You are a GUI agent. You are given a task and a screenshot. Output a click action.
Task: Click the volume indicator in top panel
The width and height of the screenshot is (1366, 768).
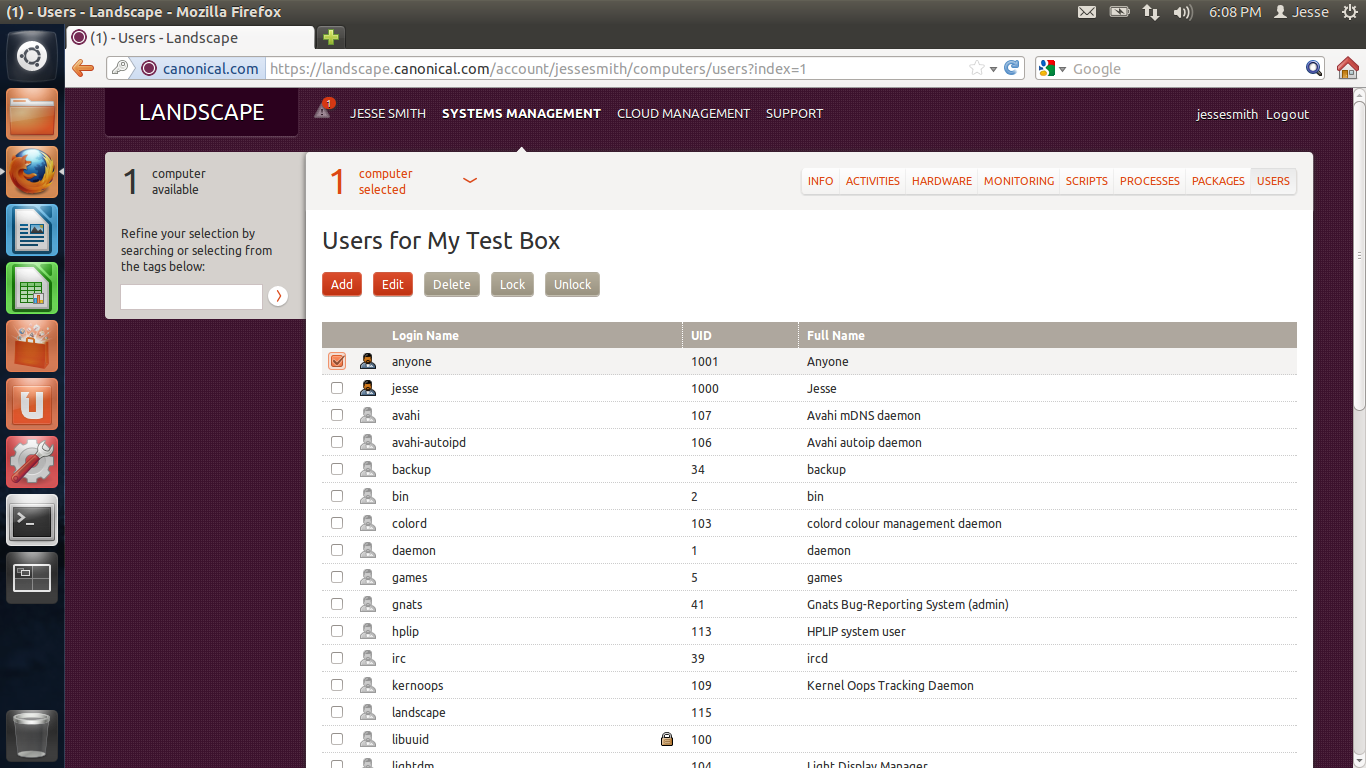tap(1183, 12)
